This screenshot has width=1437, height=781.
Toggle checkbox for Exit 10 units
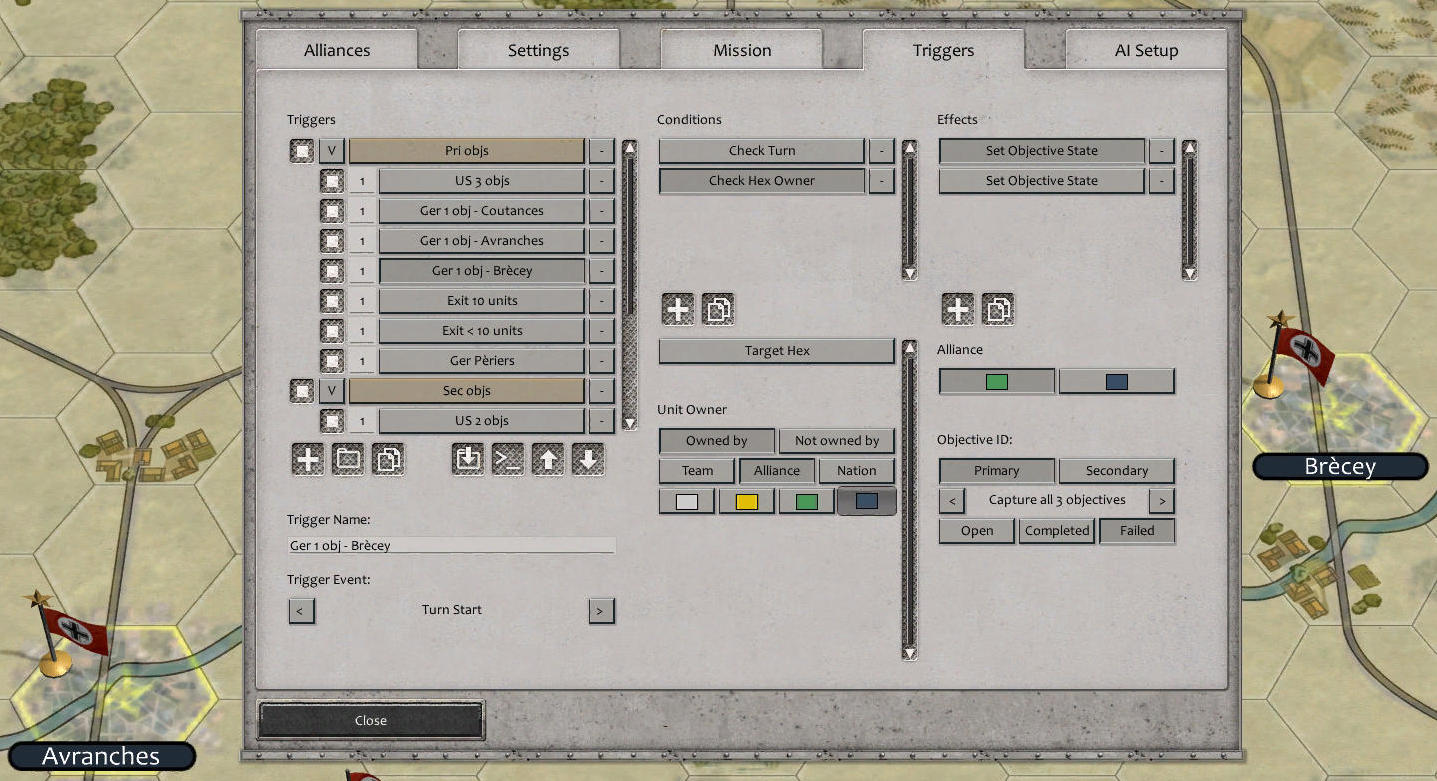point(332,301)
